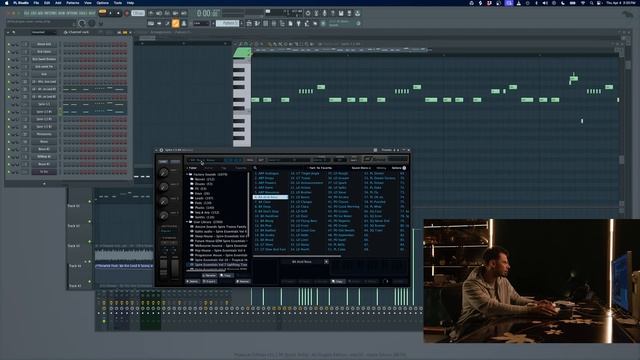This screenshot has width=640, height=360.
Task: Select the highlighted BA Acid Bass preset
Action: click(x=271, y=197)
